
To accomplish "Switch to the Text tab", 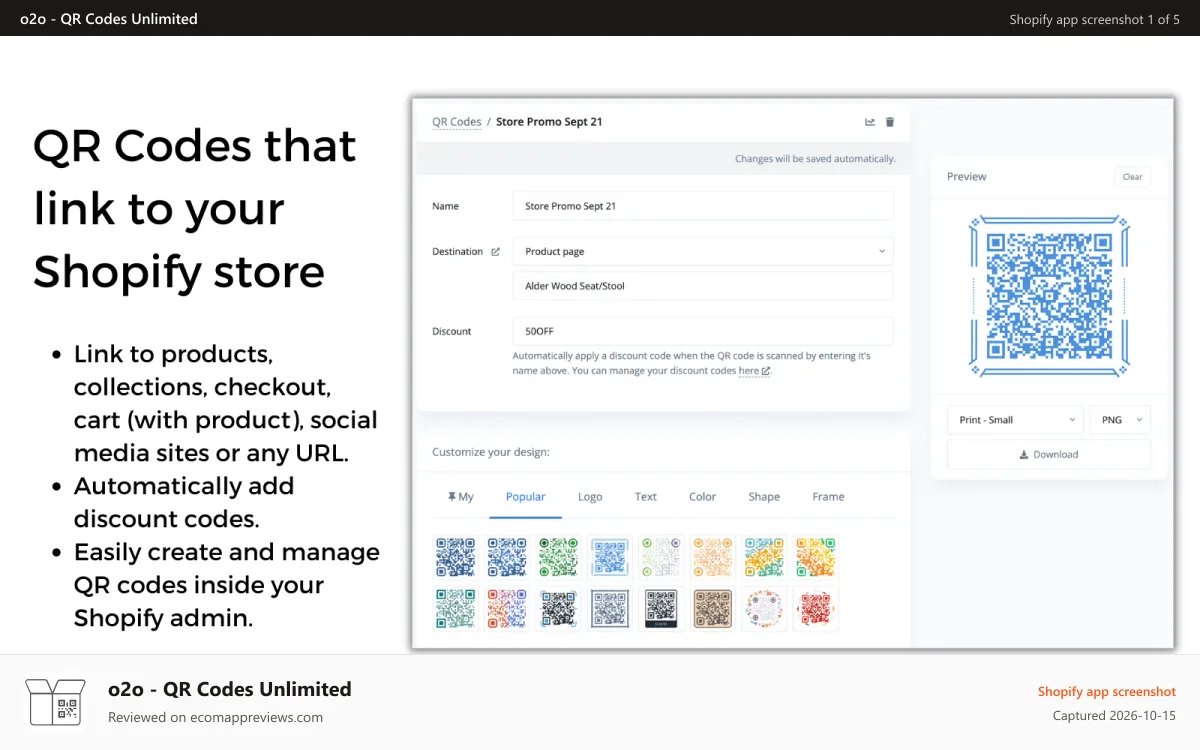I will coord(646,497).
